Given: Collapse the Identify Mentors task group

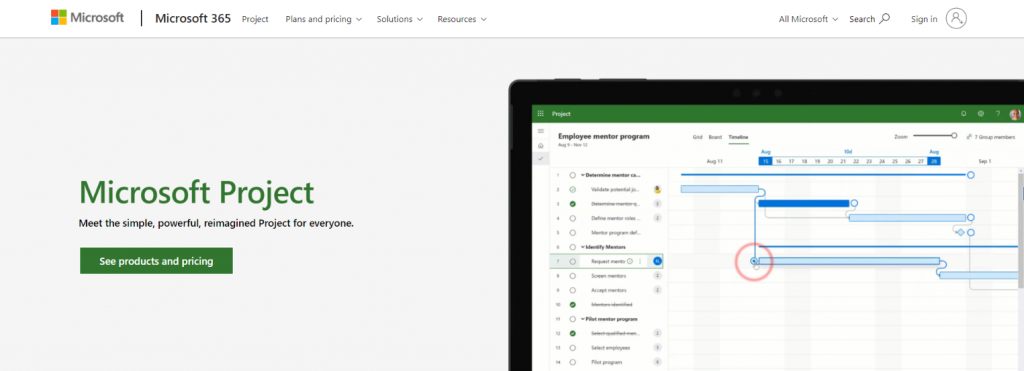Looking at the screenshot, I should coord(583,247).
